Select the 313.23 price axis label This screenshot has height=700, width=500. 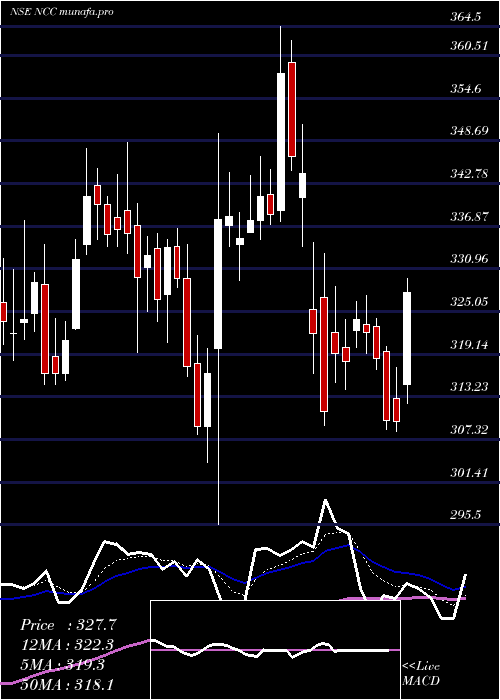[x=468, y=387]
